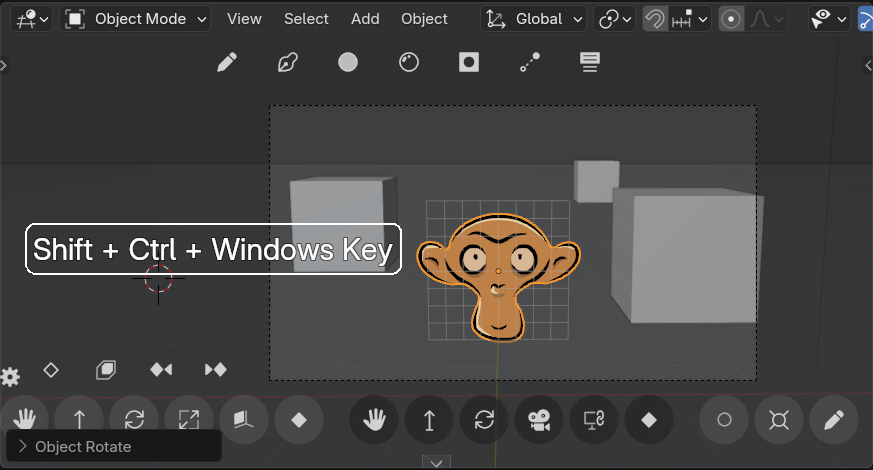Jump to next keyframe icon

coord(215,370)
